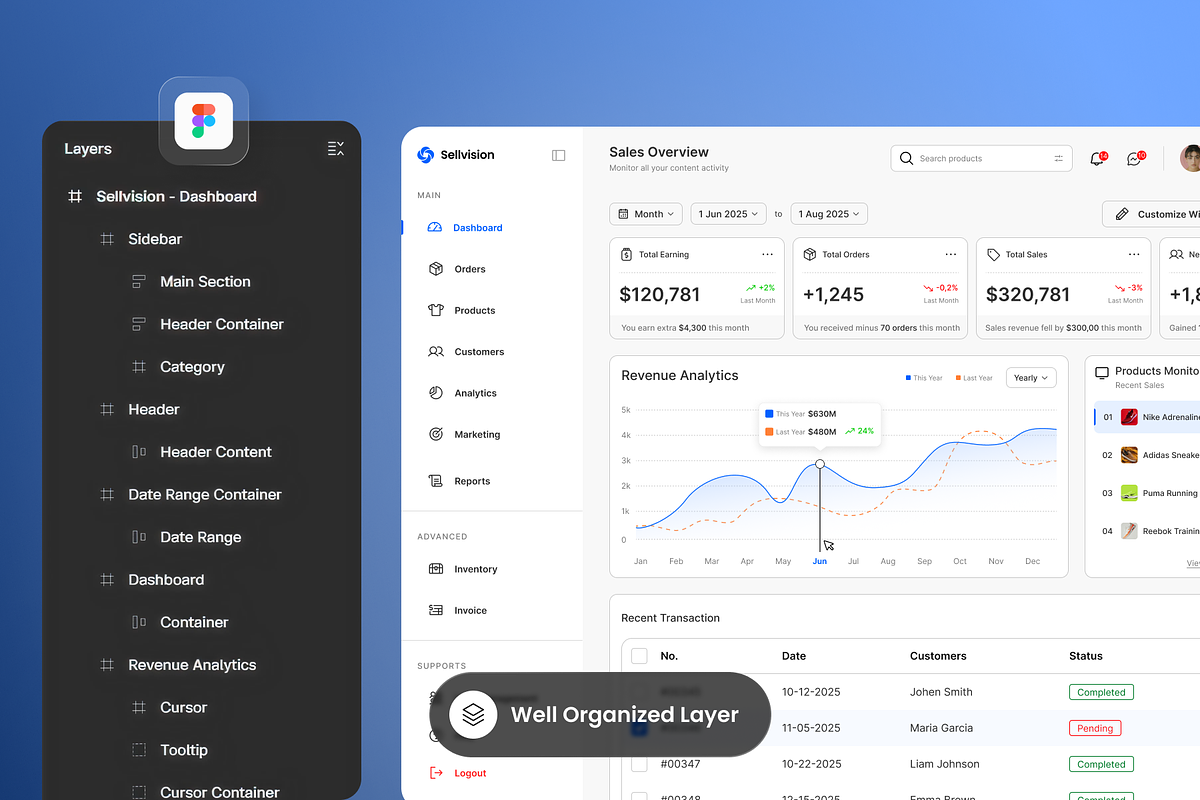This screenshot has width=1200, height=800.
Task: Click the Orders box icon
Action: (x=435, y=269)
